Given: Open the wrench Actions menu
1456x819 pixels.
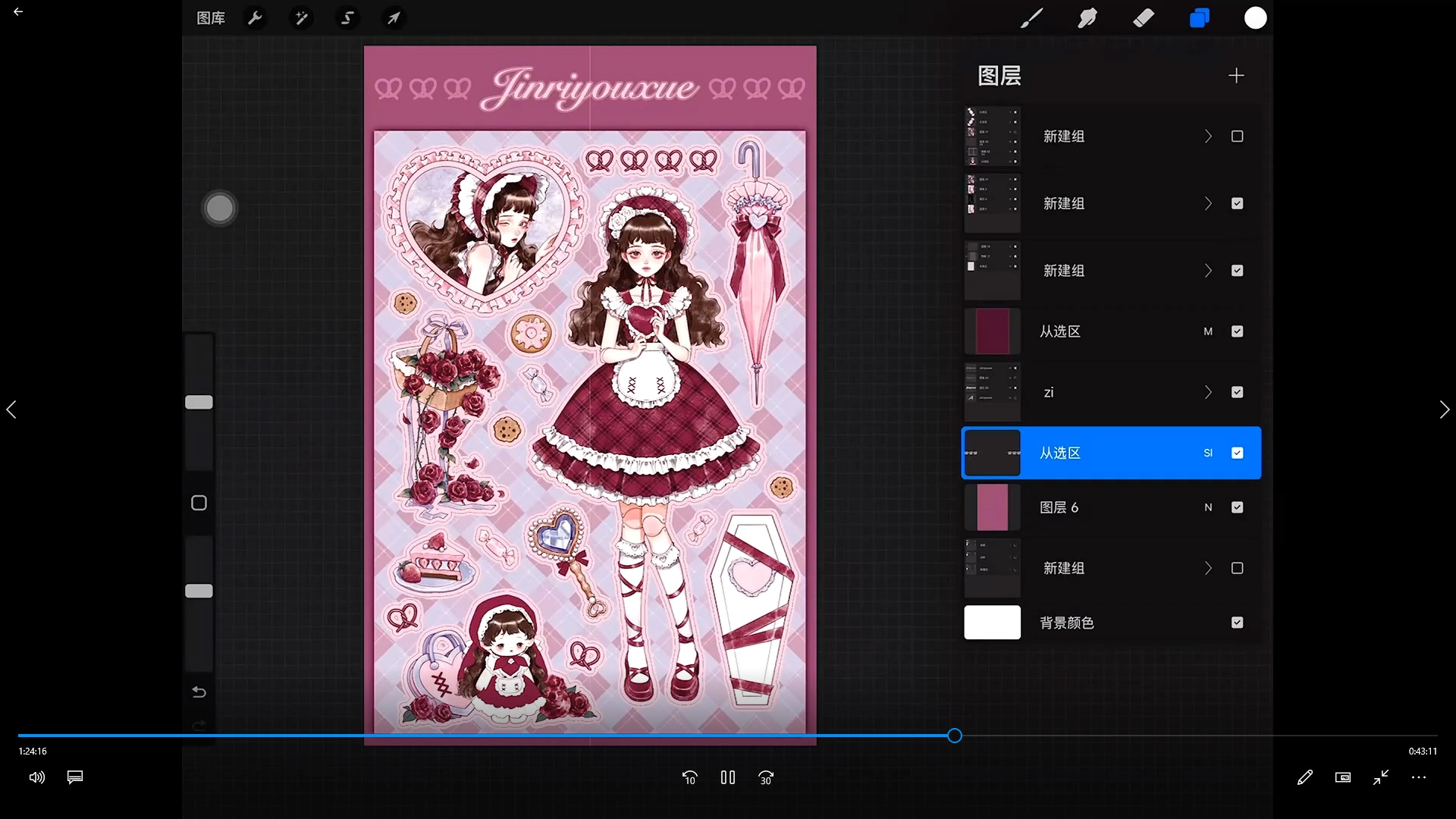Looking at the screenshot, I should coord(256,18).
